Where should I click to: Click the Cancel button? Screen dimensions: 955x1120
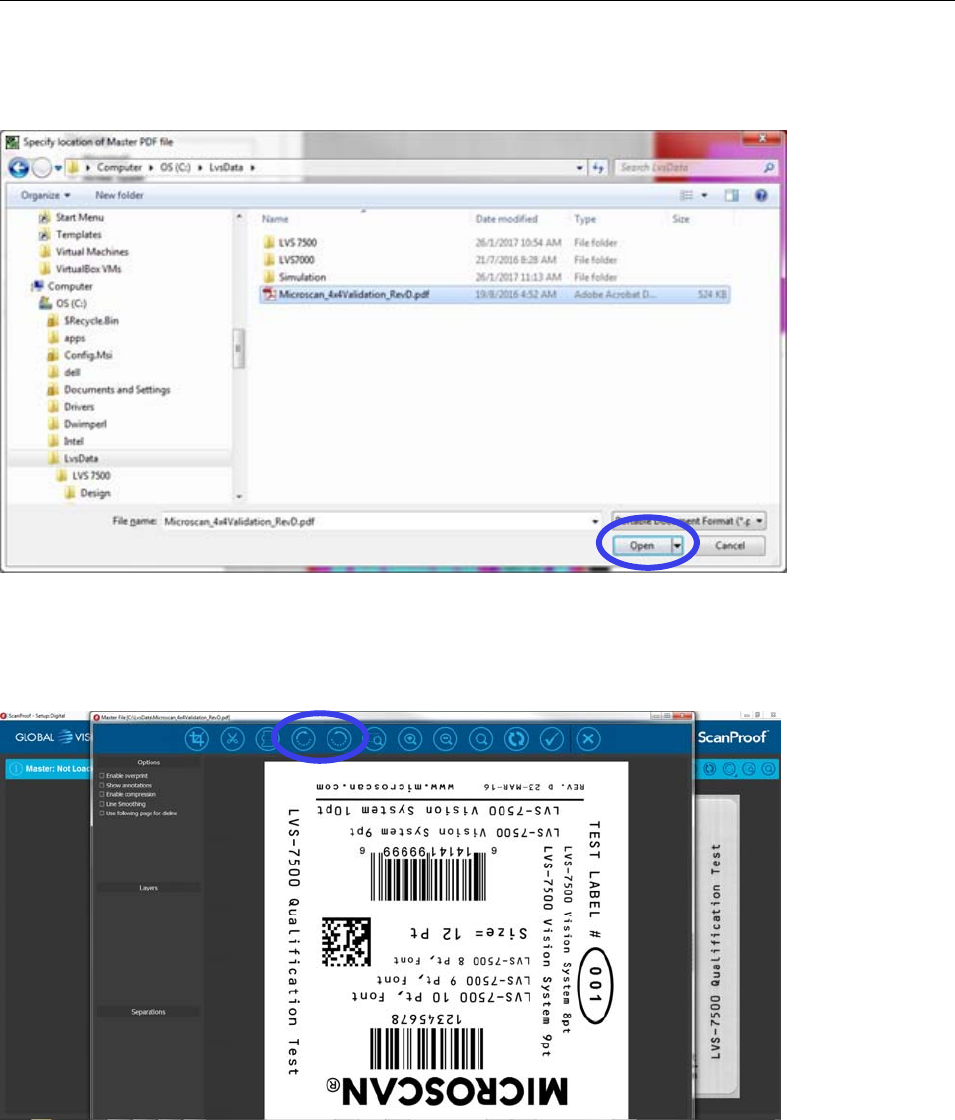pyautogui.click(x=730, y=546)
